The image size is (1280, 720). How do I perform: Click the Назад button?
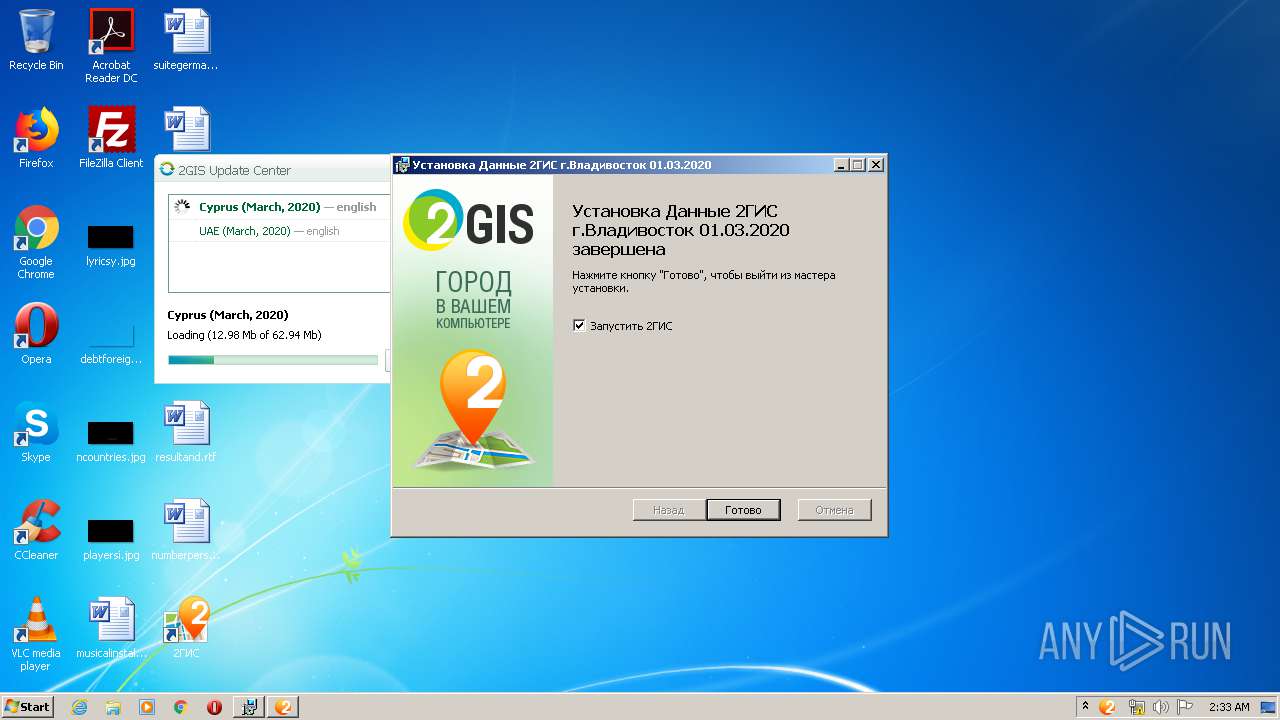tap(668, 510)
